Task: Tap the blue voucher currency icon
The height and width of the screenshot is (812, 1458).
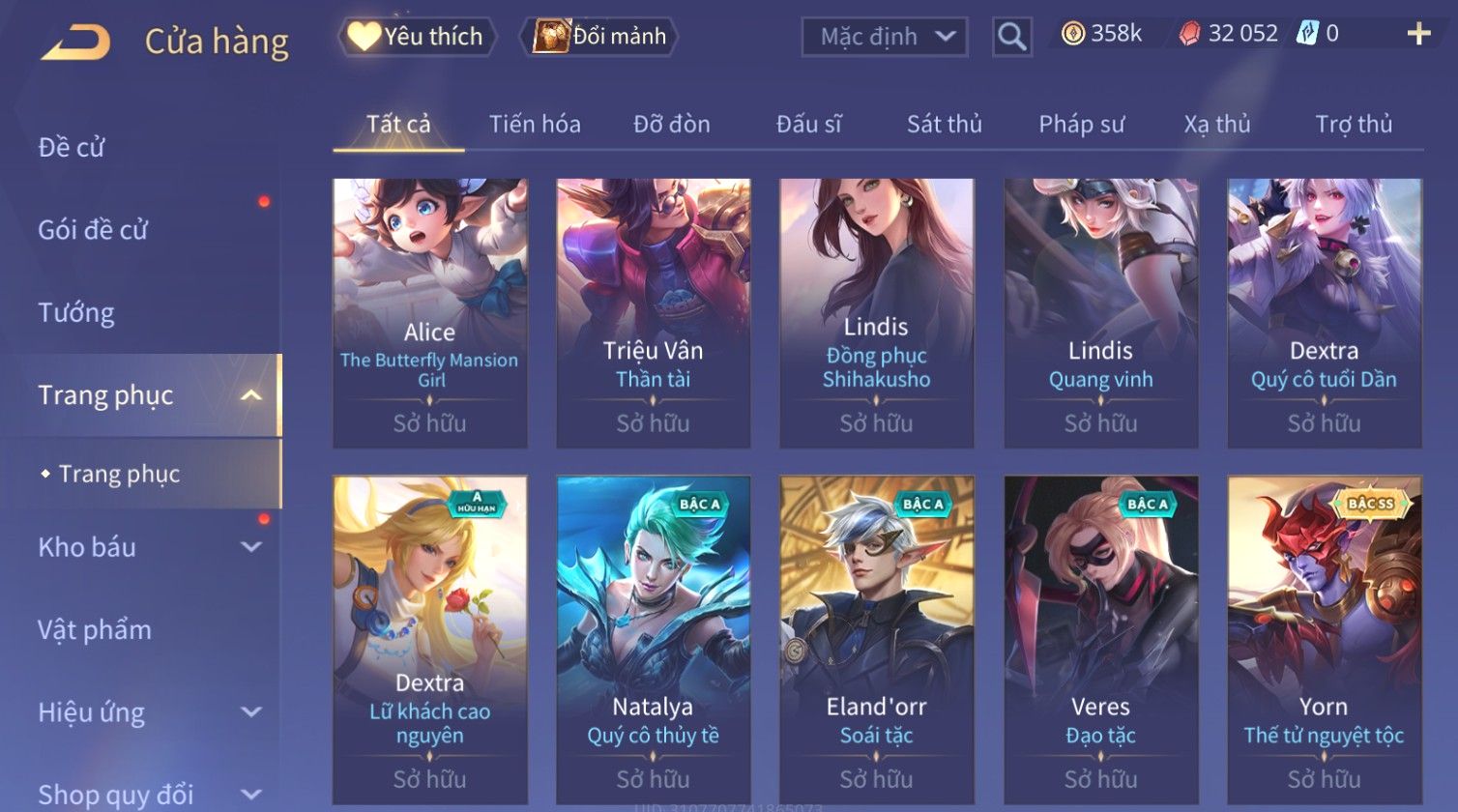Action: pyautogui.click(x=1307, y=34)
